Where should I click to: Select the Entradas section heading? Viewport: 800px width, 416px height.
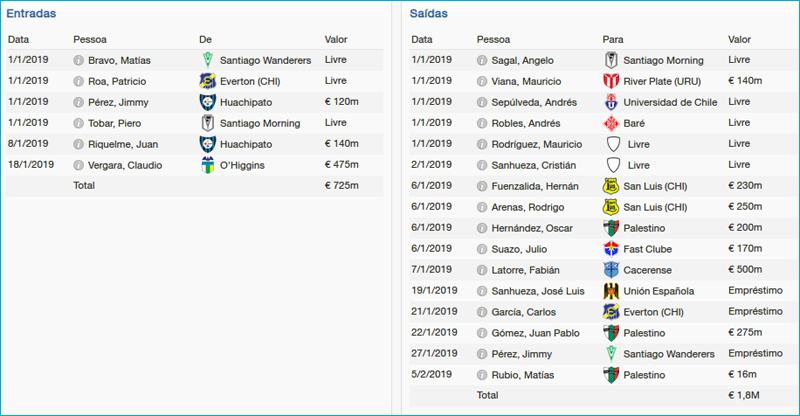[31, 14]
